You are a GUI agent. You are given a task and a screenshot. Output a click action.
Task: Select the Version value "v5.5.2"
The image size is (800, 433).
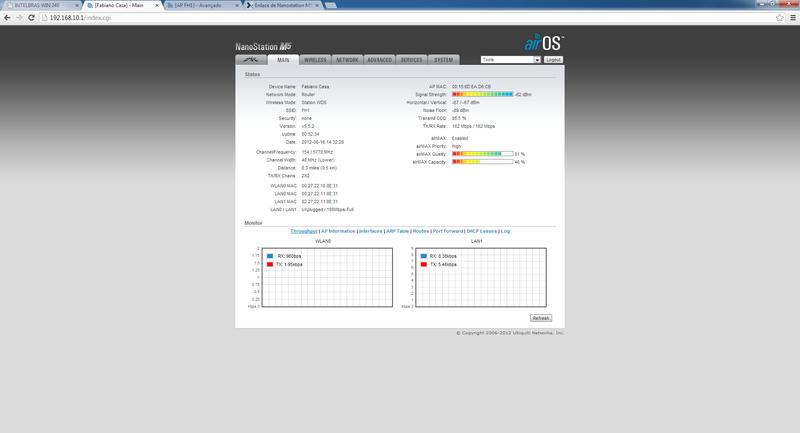point(308,126)
